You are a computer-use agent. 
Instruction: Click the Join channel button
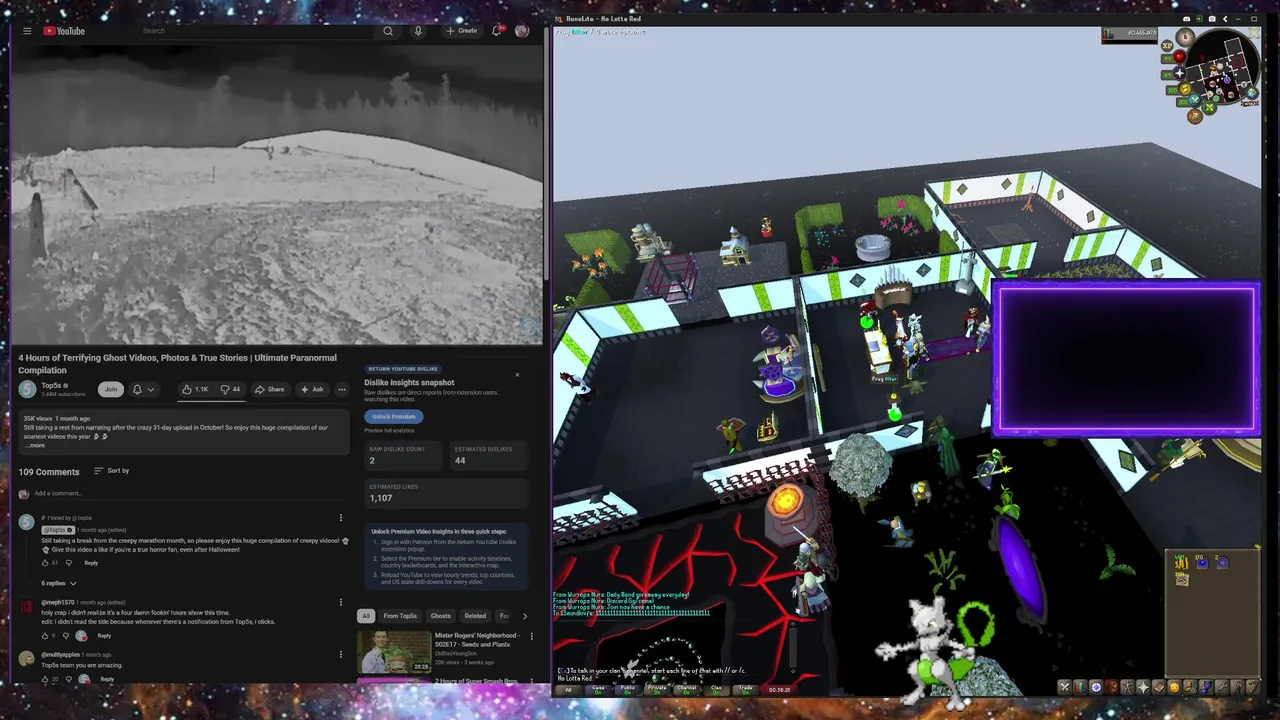click(x=110, y=389)
